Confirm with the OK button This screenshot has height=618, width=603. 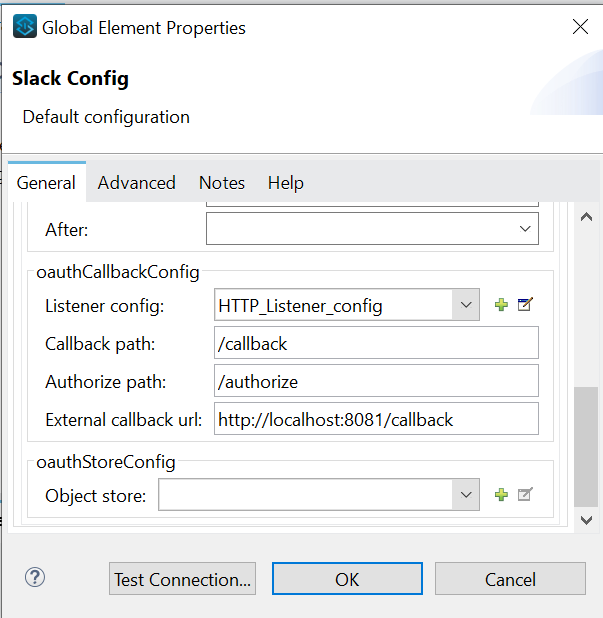pyautogui.click(x=347, y=579)
